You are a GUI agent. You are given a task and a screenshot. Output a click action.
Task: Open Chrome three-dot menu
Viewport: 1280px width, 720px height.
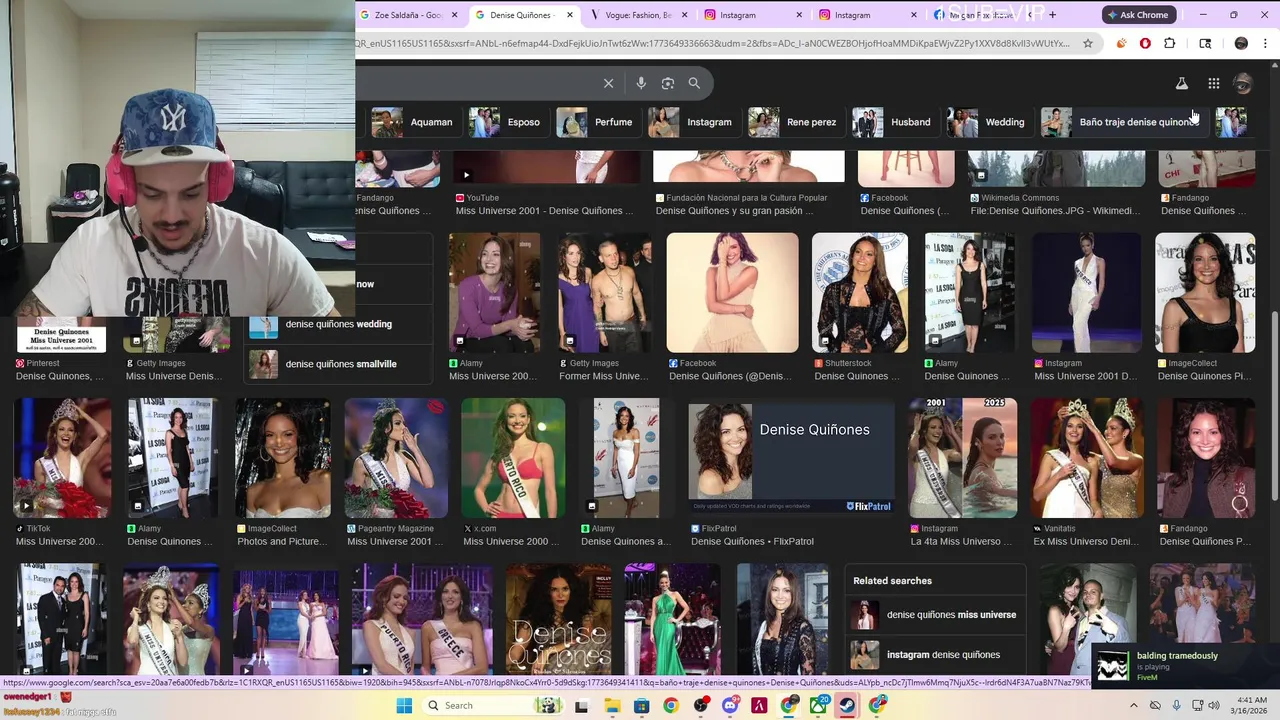1265,43
